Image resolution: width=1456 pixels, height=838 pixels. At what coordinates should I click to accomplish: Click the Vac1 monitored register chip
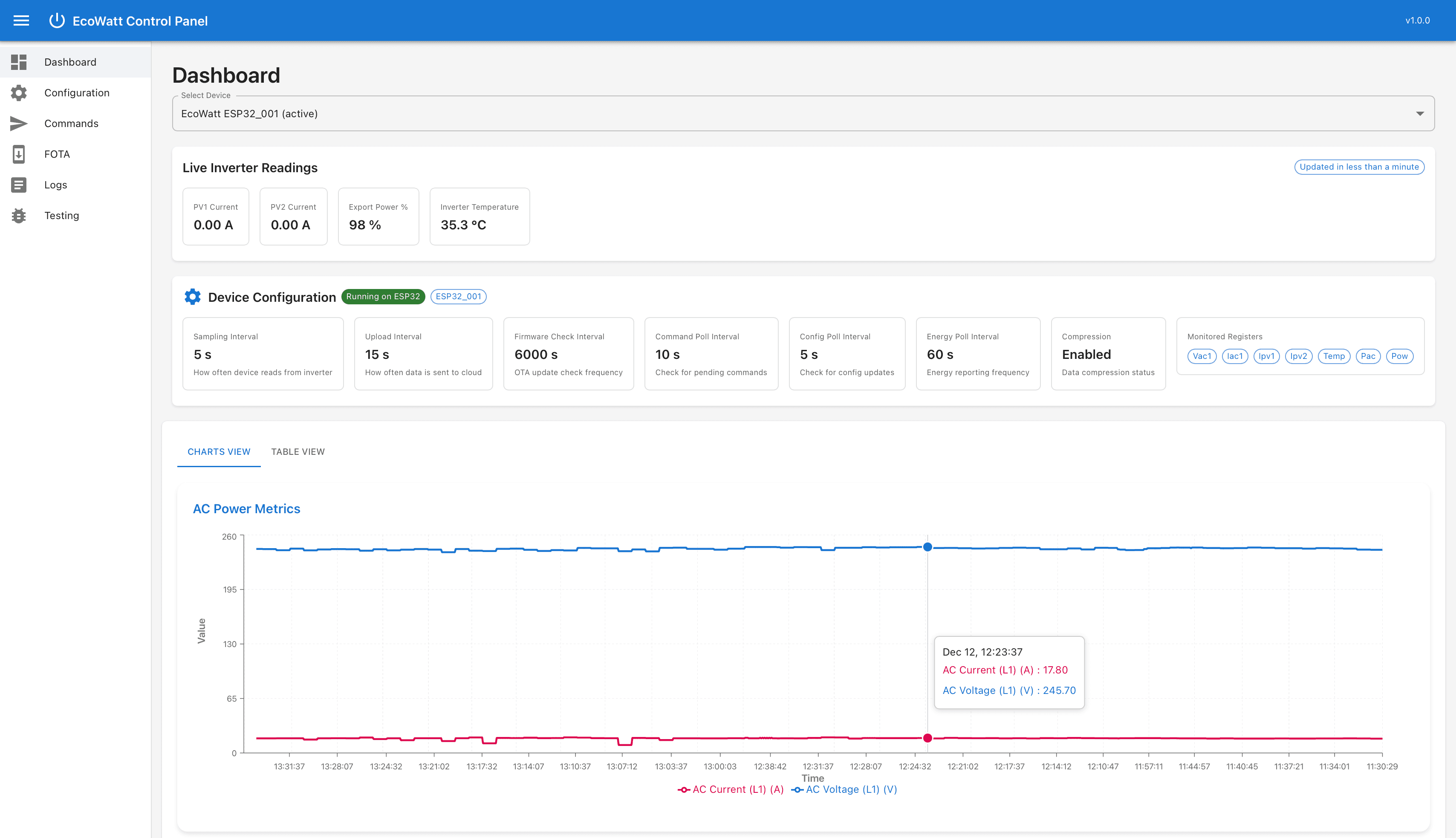pyautogui.click(x=1202, y=356)
